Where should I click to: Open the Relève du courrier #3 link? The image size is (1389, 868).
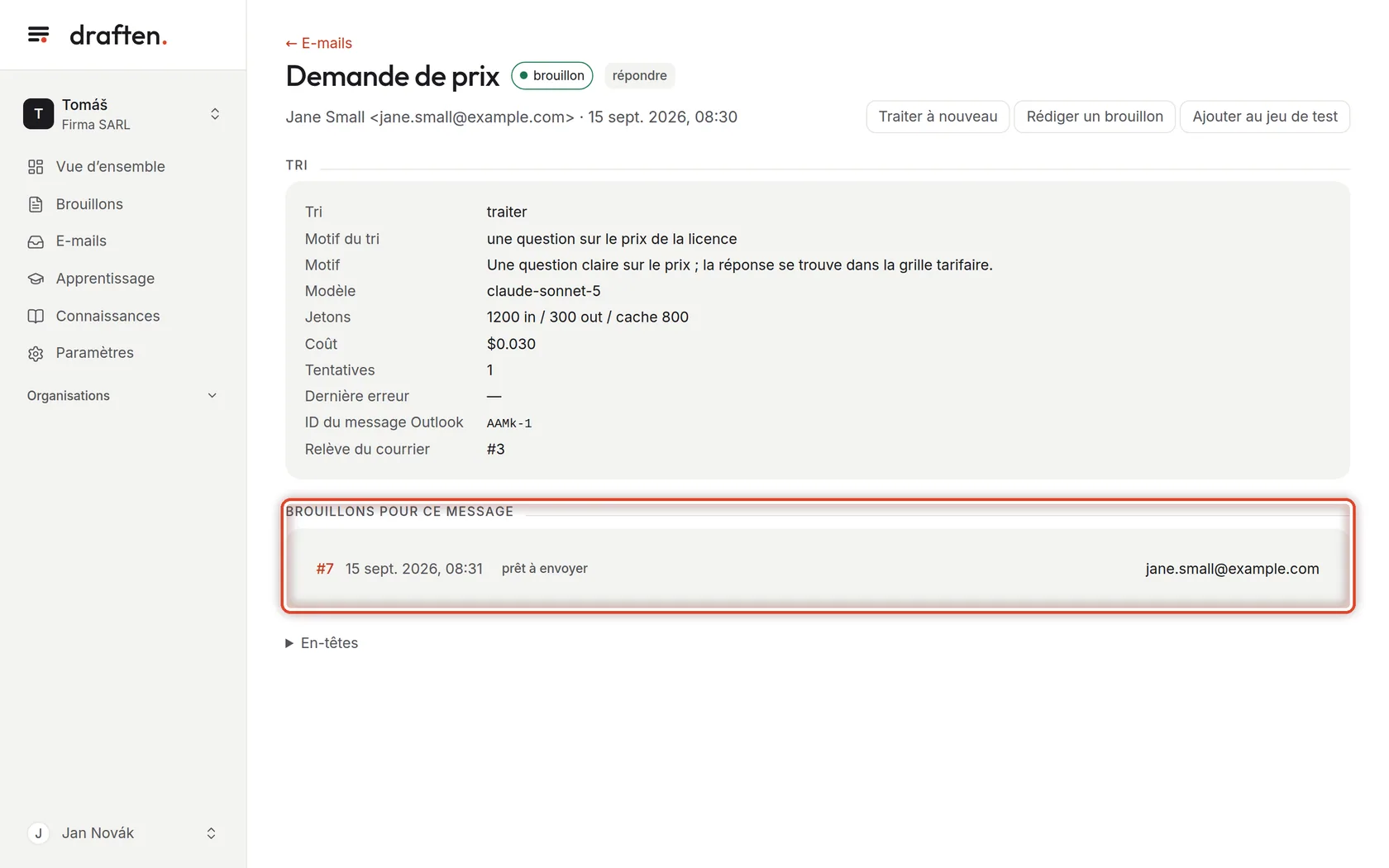[496, 449]
